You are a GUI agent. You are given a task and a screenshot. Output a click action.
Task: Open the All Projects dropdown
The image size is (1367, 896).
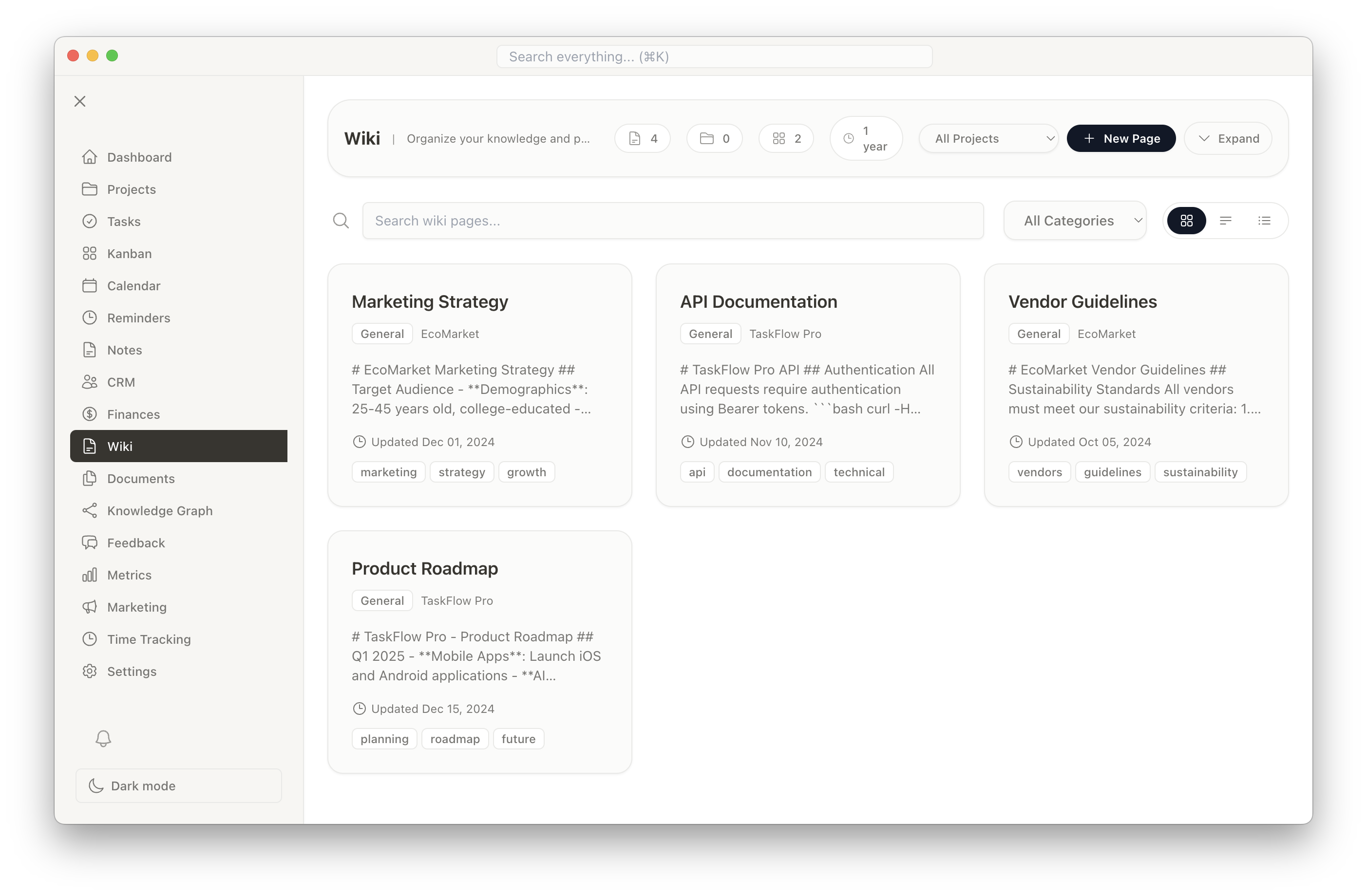coord(988,138)
